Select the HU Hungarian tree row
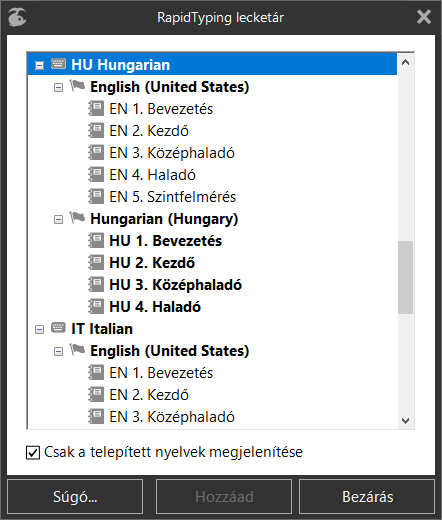 212,64
